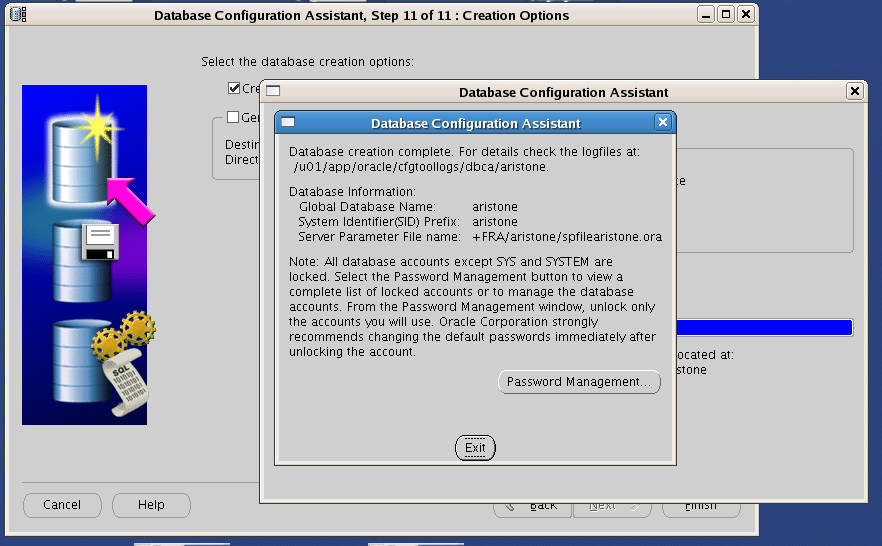Close the middle grey Database Configuration Assistant window
Screen dimensions: 882x546
[854, 91]
